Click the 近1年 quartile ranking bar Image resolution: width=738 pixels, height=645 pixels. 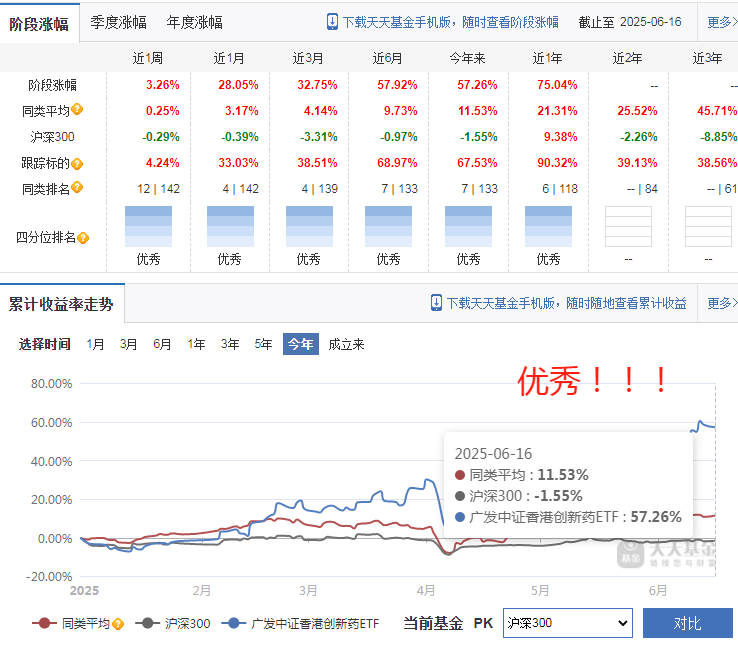point(548,226)
